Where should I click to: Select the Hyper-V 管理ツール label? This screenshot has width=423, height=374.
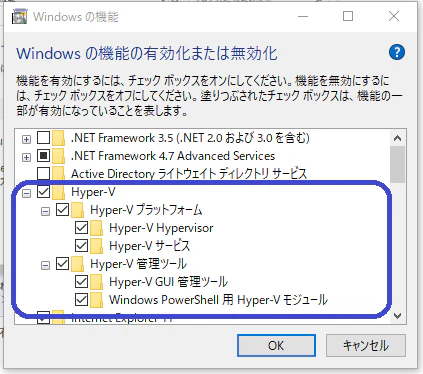[x=138, y=264]
